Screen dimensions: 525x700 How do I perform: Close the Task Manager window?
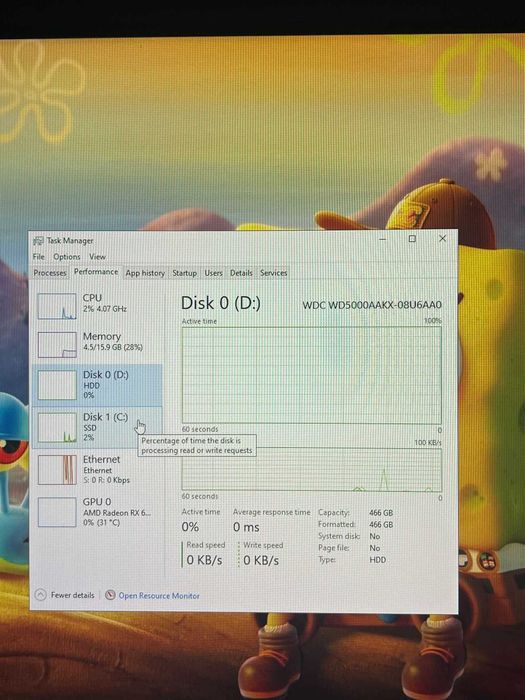tap(442, 238)
